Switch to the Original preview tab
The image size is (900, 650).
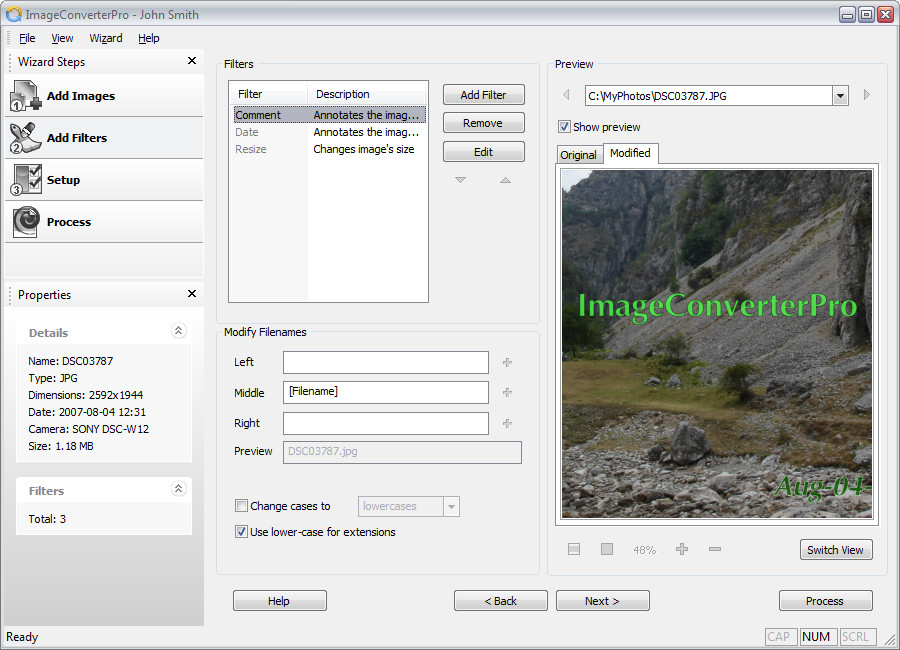(579, 155)
